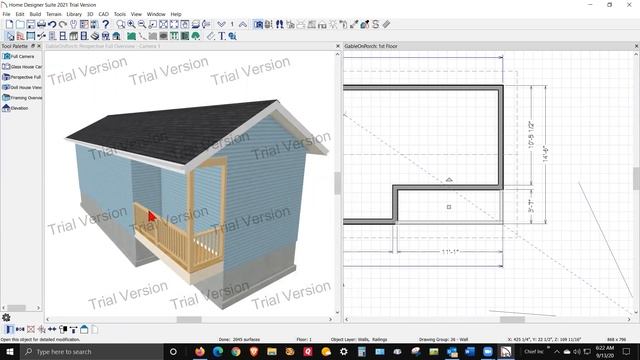Click the 14'-6" dimension label
This screenshot has height=360, width=640.
coord(545,154)
